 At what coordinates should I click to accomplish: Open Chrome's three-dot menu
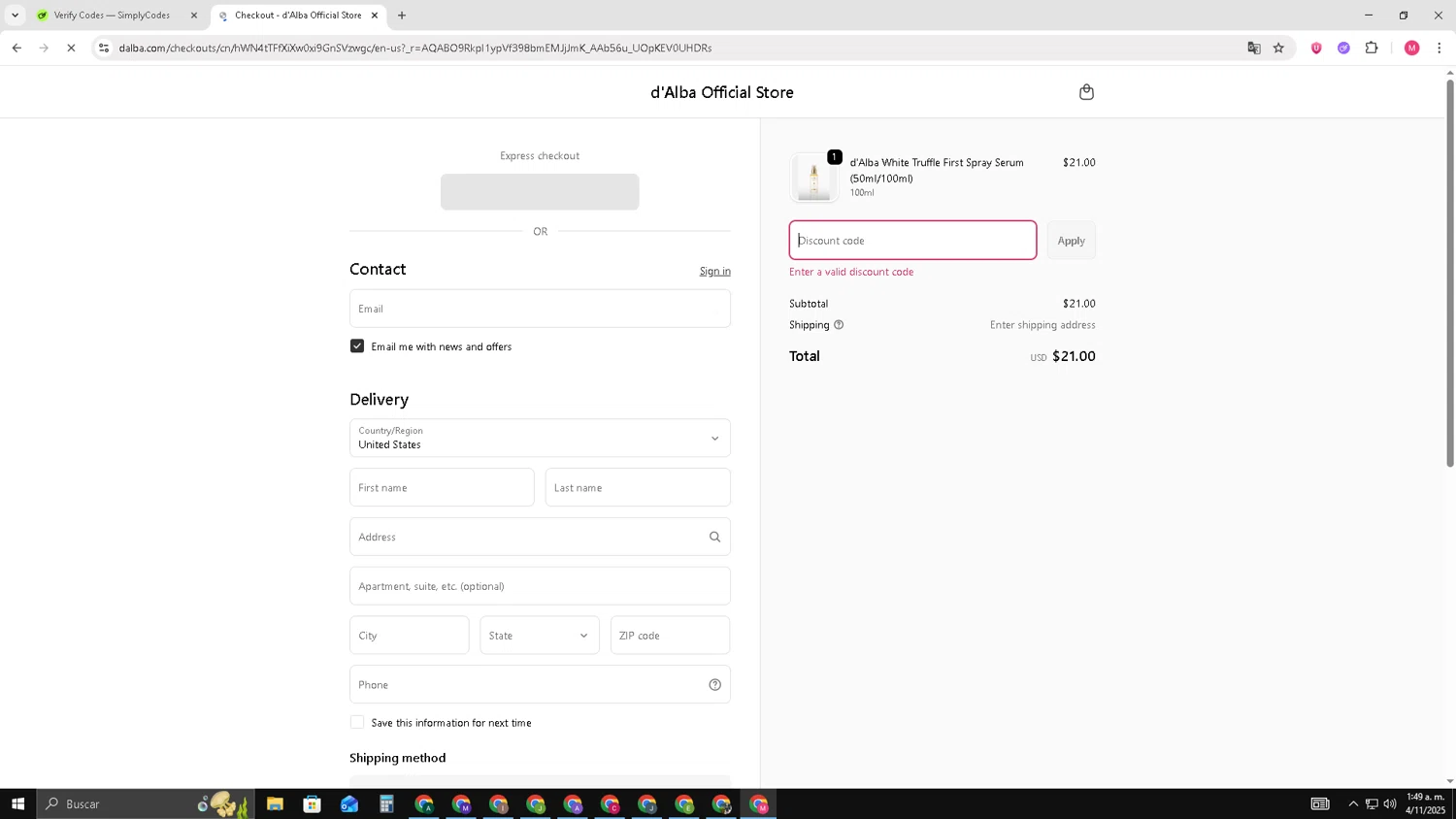point(1439,48)
